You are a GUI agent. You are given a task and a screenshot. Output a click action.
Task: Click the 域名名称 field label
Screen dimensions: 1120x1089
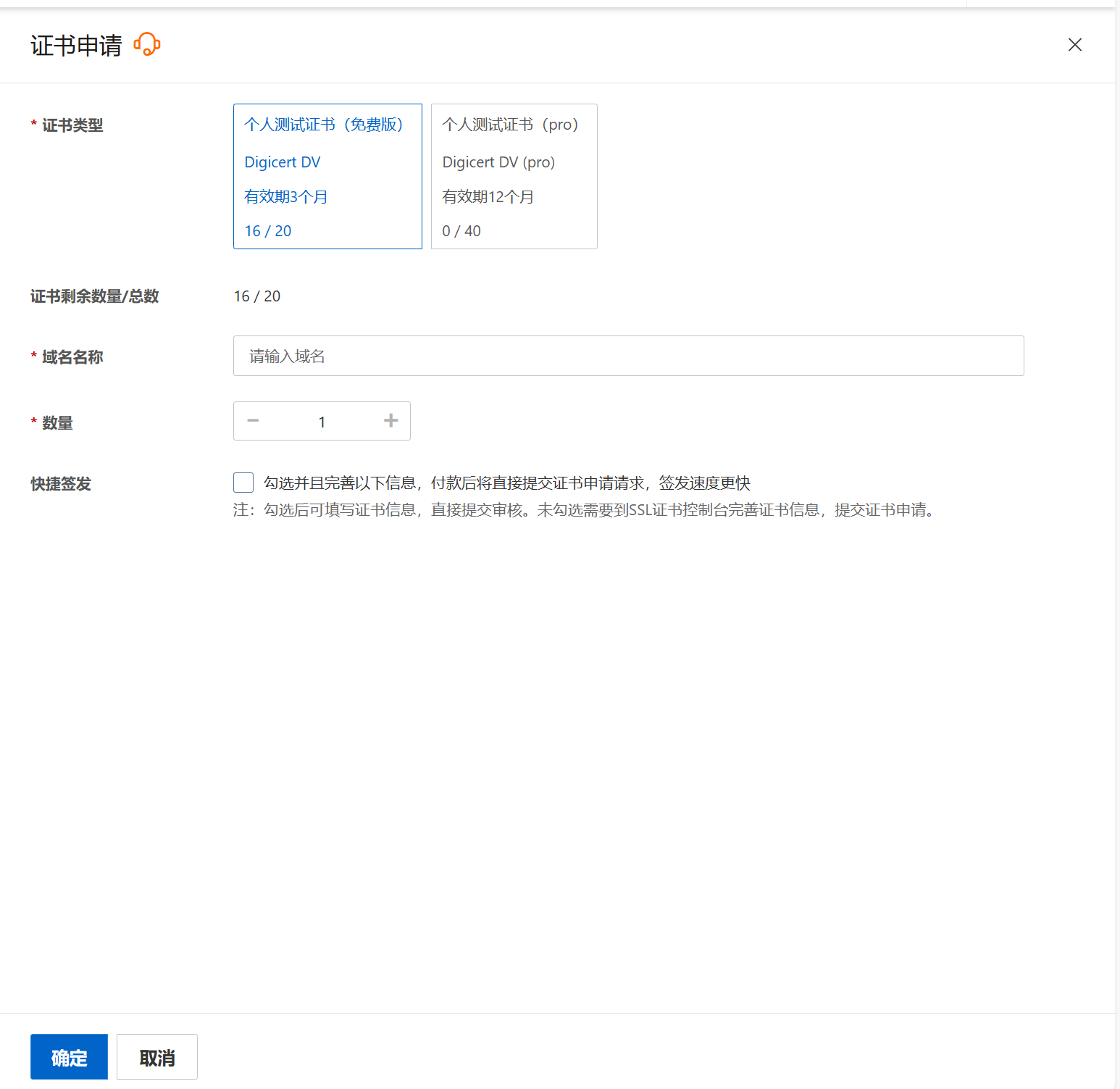coord(72,357)
